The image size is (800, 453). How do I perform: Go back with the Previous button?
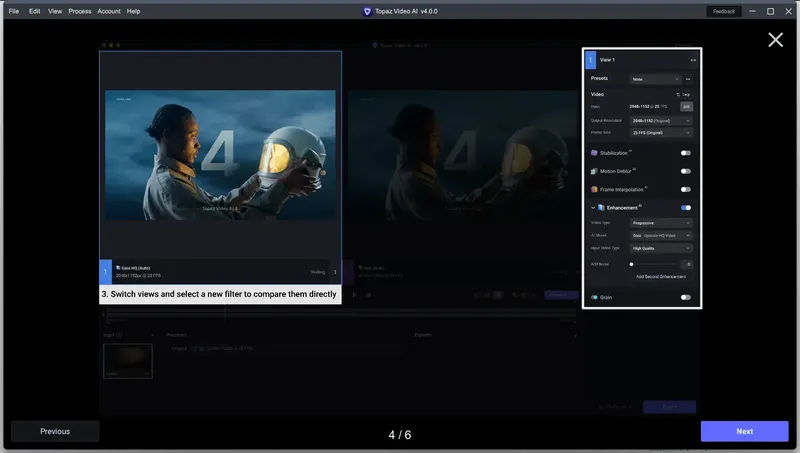(55, 431)
